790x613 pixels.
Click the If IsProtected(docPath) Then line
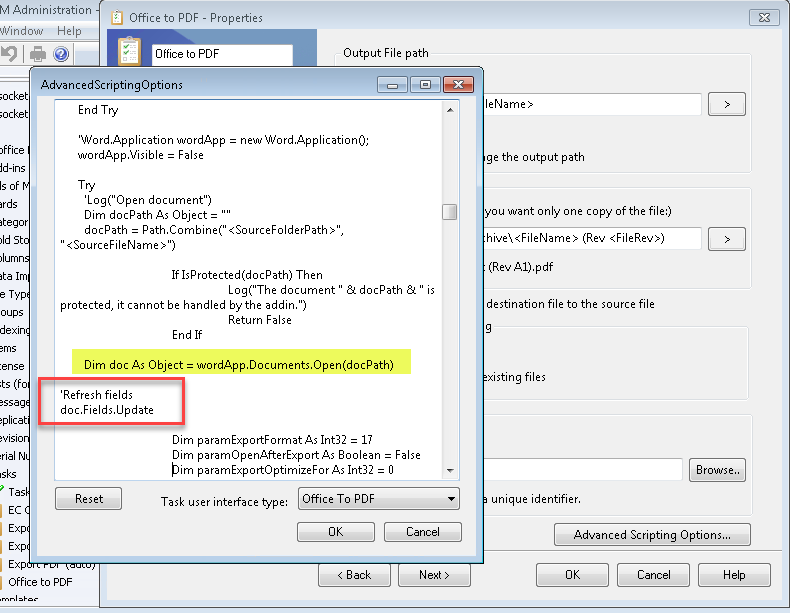(x=247, y=275)
